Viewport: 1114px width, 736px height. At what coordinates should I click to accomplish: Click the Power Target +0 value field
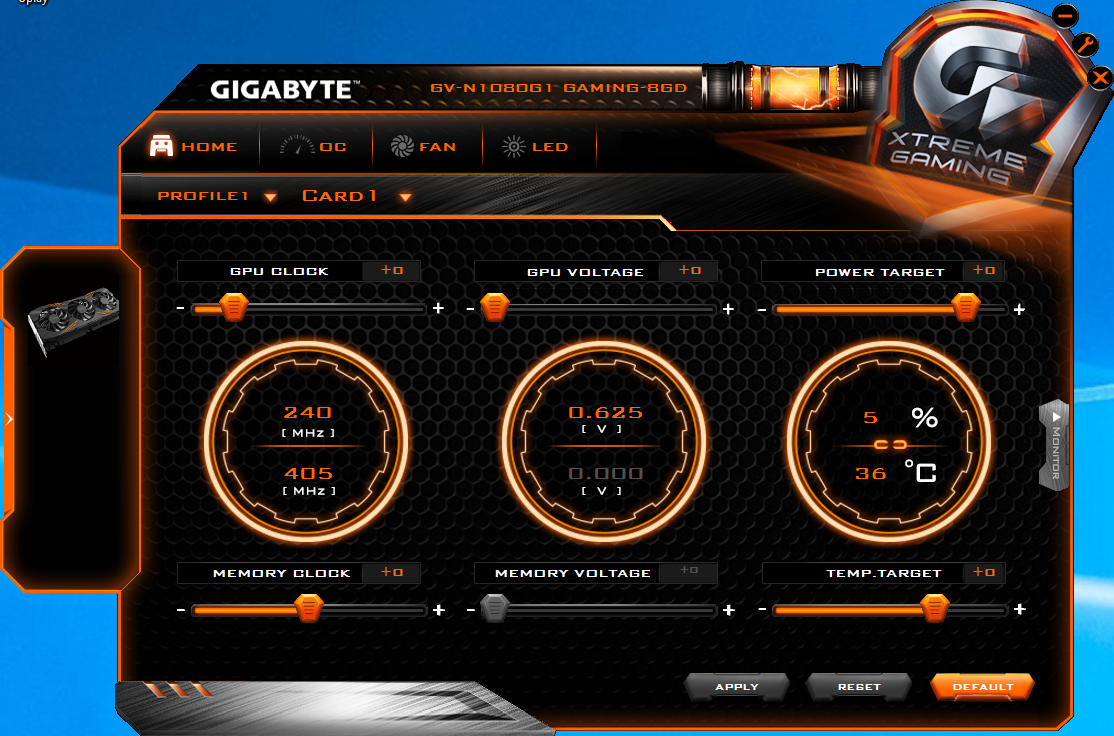pos(984,271)
